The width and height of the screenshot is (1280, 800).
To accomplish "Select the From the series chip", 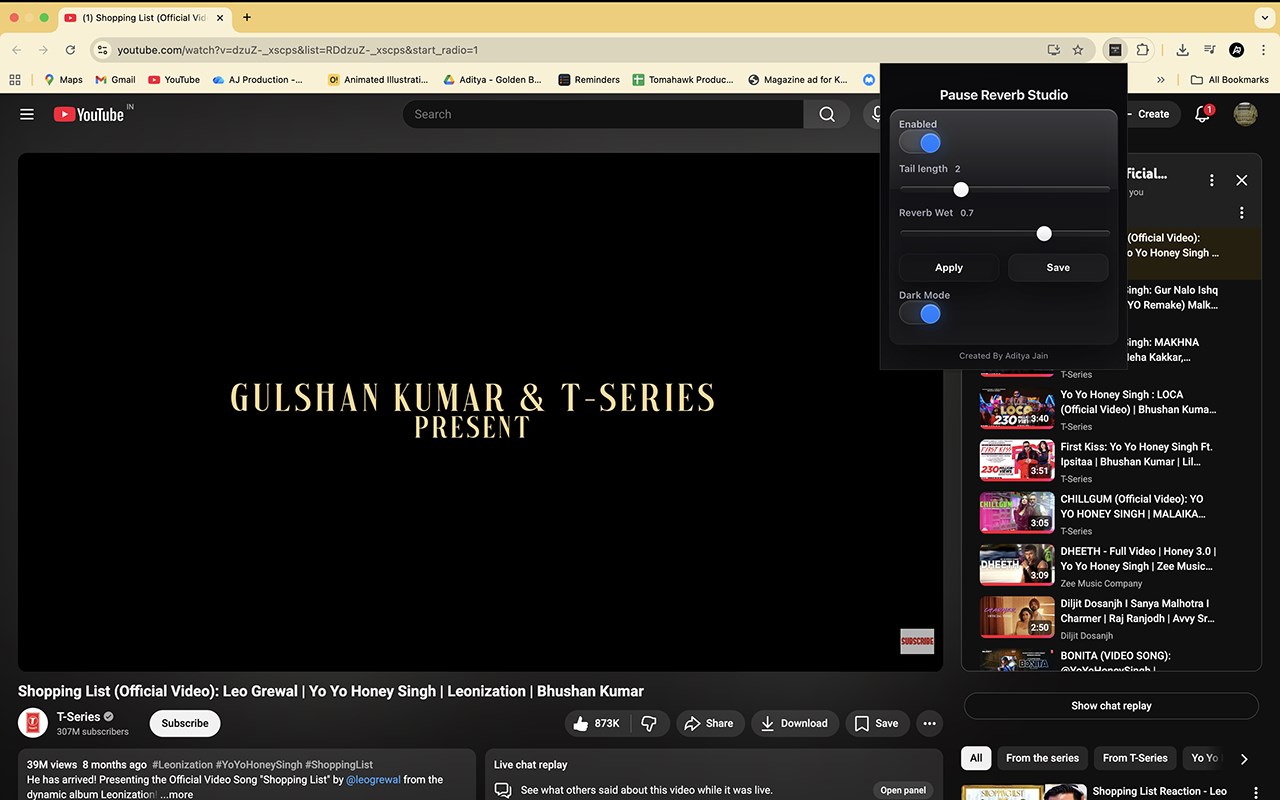I will coord(1043,758).
